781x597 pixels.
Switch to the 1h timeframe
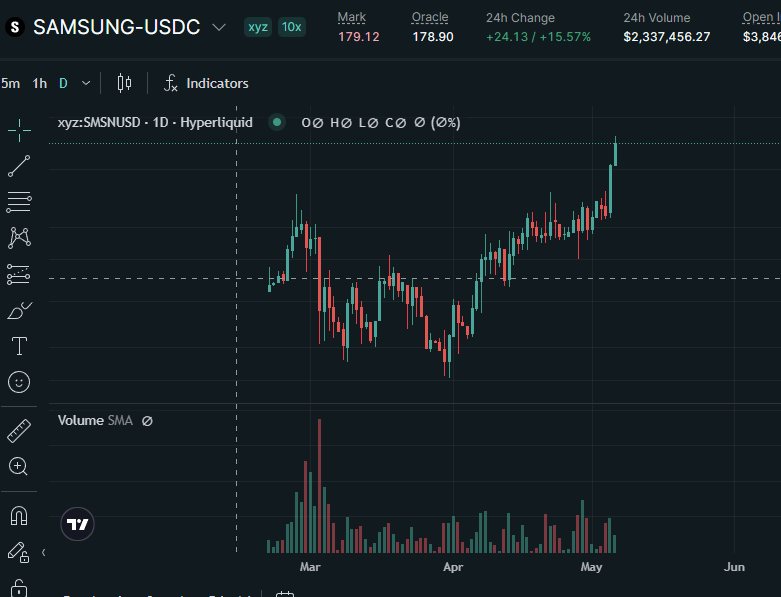(39, 83)
